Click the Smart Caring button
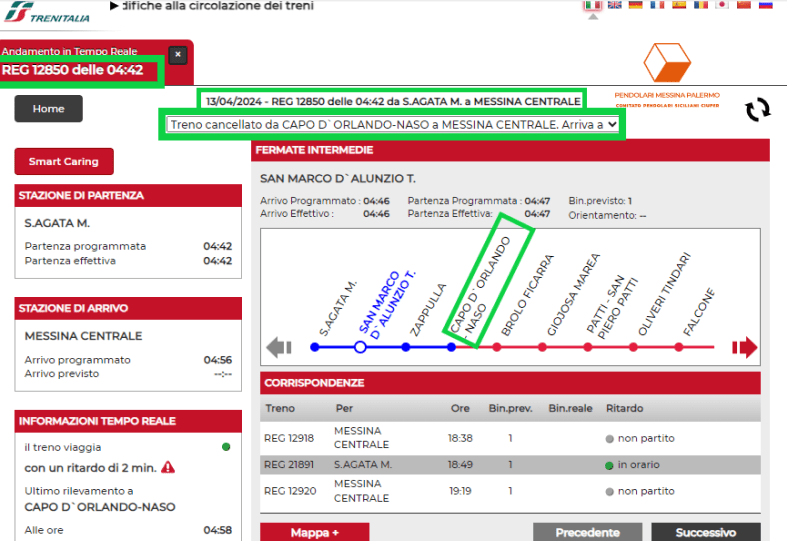787x541 pixels. tap(64, 161)
